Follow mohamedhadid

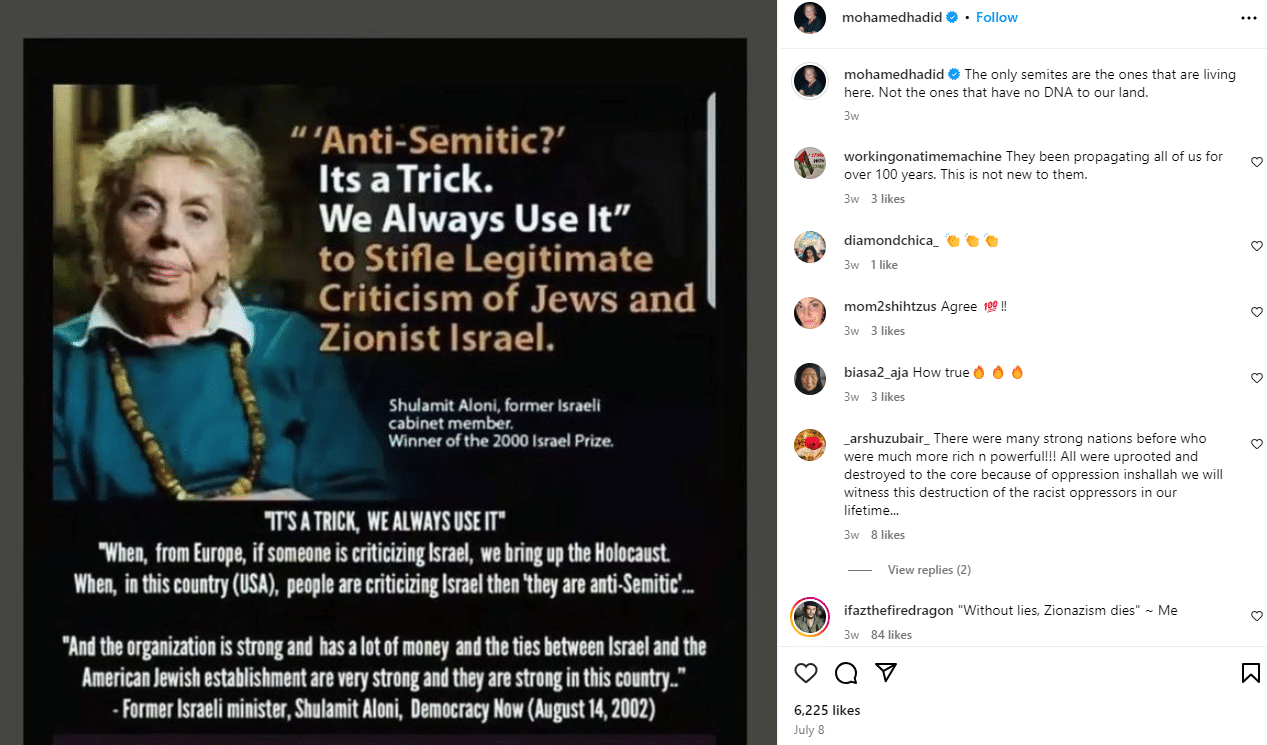(997, 17)
